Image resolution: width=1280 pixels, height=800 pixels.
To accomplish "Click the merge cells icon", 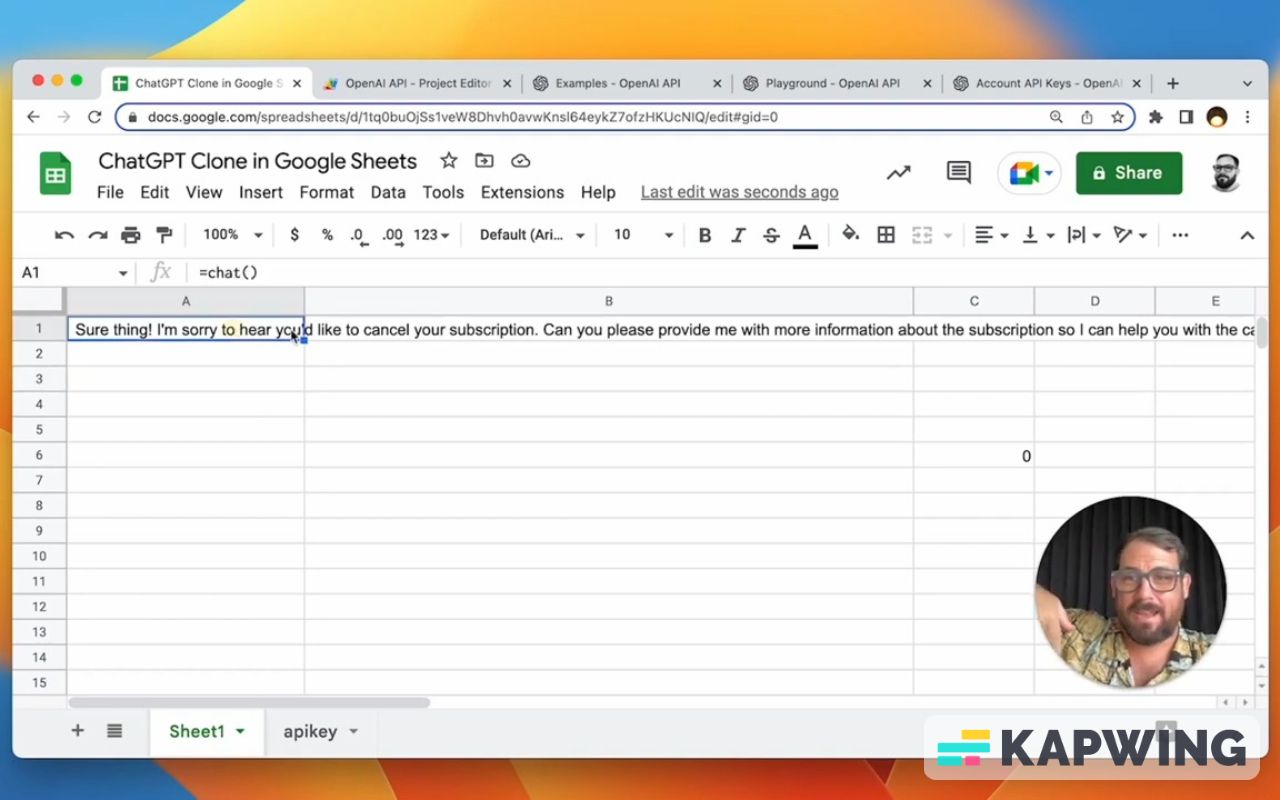I will (x=922, y=235).
